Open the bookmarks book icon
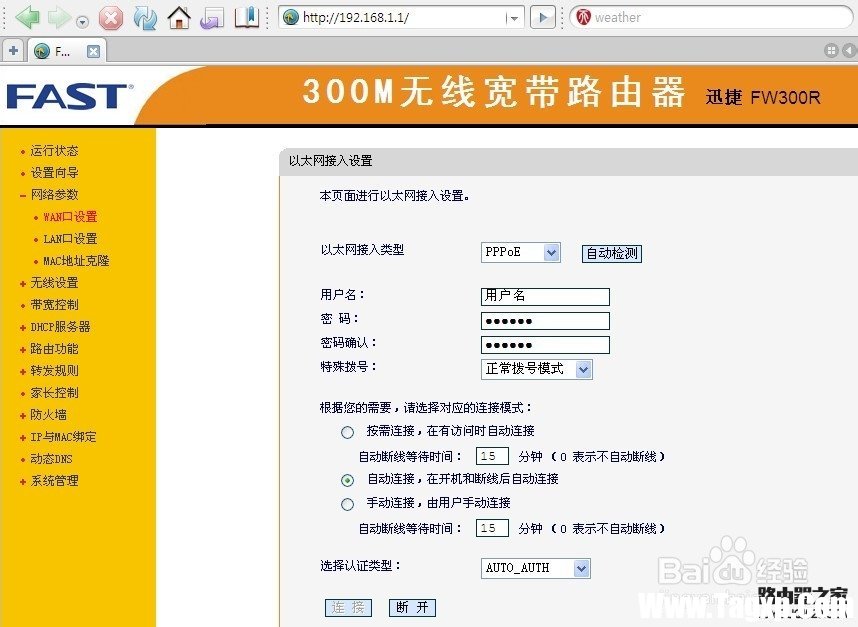 (247, 18)
